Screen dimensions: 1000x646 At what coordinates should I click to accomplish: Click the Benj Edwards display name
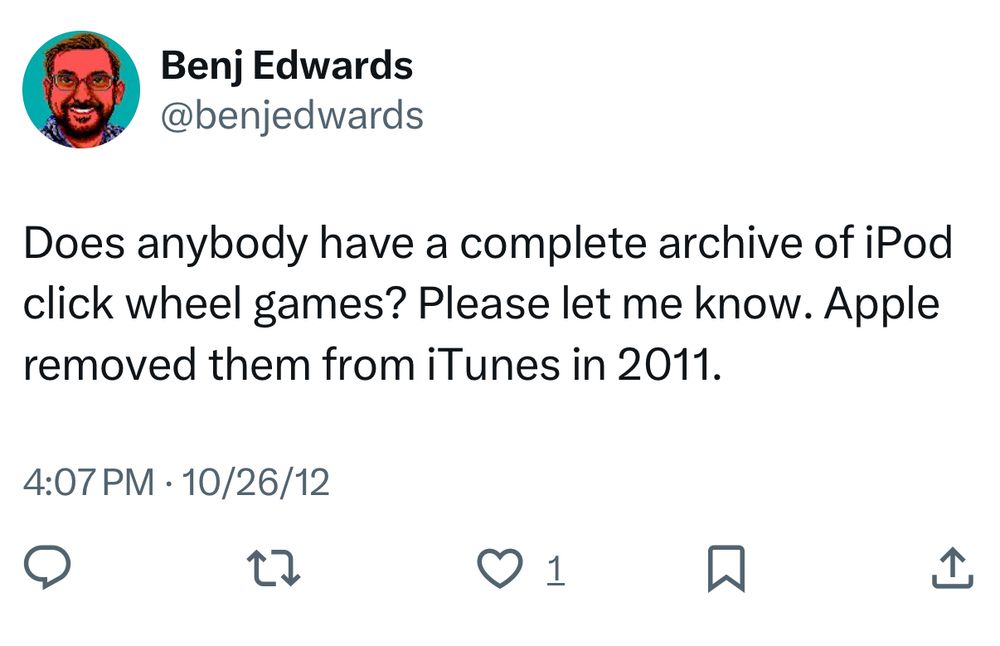tap(286, 67)
